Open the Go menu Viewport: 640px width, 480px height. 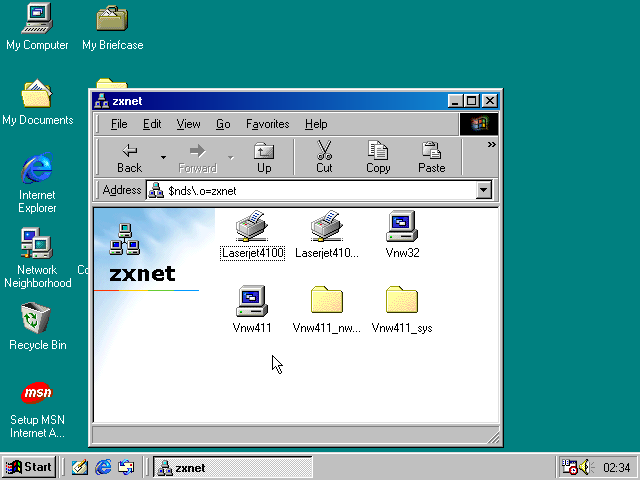coord(223,124)
